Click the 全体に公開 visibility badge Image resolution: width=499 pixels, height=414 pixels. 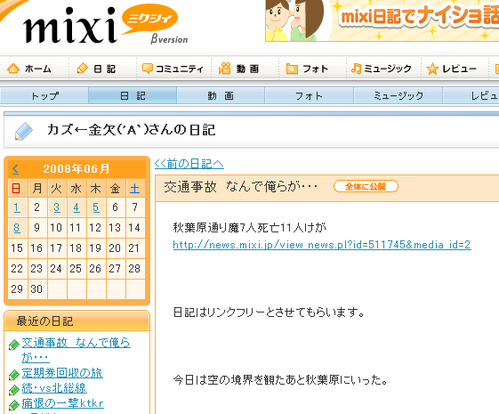coord(366,186)
